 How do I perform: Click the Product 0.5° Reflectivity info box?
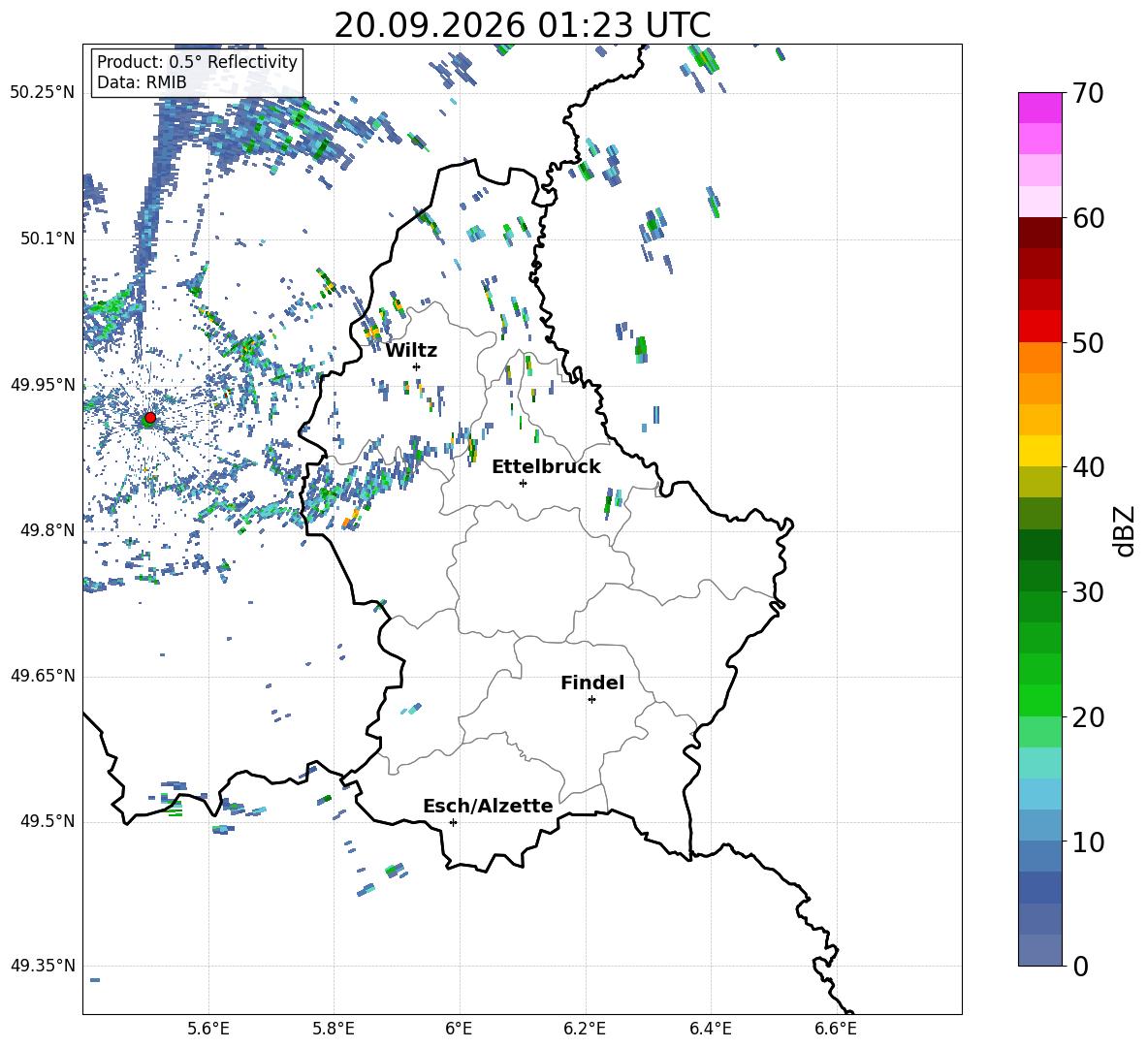click(197, 72)
